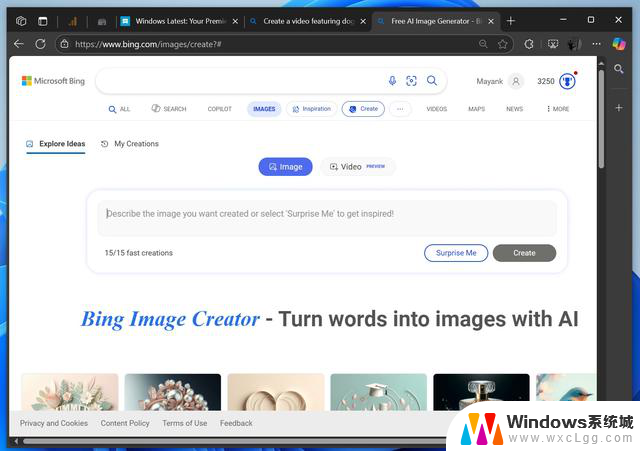Open Privacy and Cookies link
Viewport: 640px width, 451px height.
click(x=54, y=423)
